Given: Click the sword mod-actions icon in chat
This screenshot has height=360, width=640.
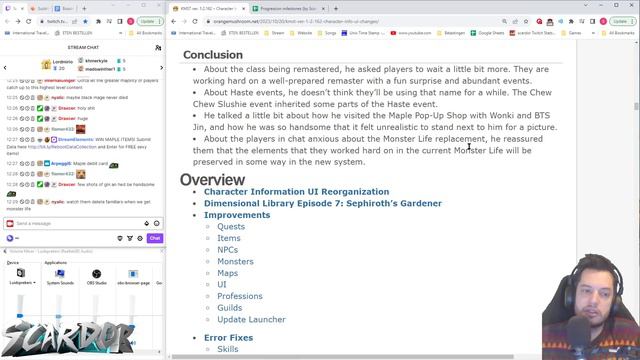Looking at the screenshot, I should (130, 238).
